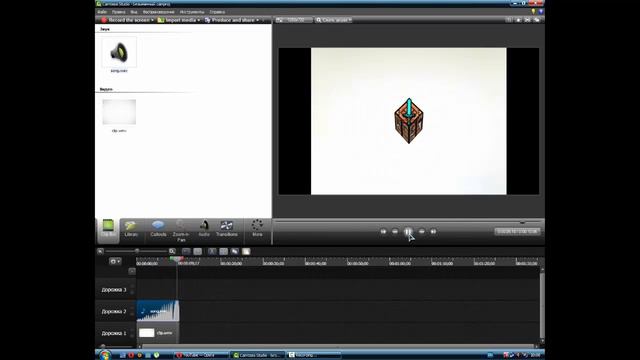Screen dimensions: 640x360
Task: Click the Redo icon on timeline toolbar
Action: [198, 251]
